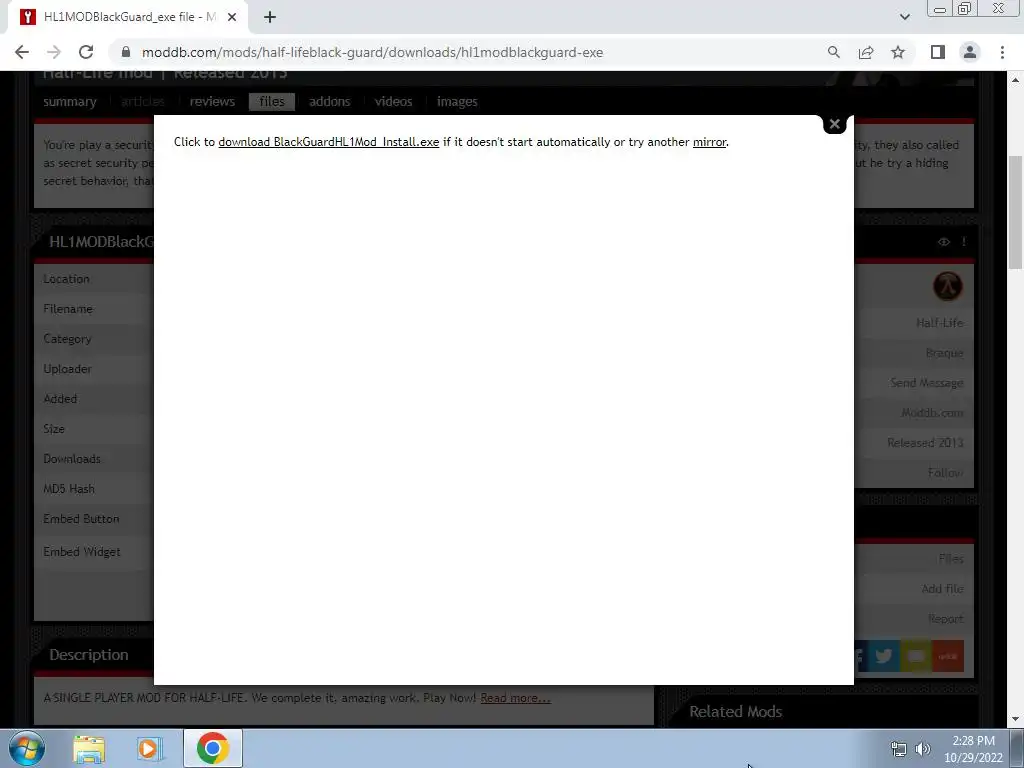Image resolution: width=1024 pixels, height=768 pixels.
Task: Click the MD5 Hash row label
Action: [x=69, y=488]
